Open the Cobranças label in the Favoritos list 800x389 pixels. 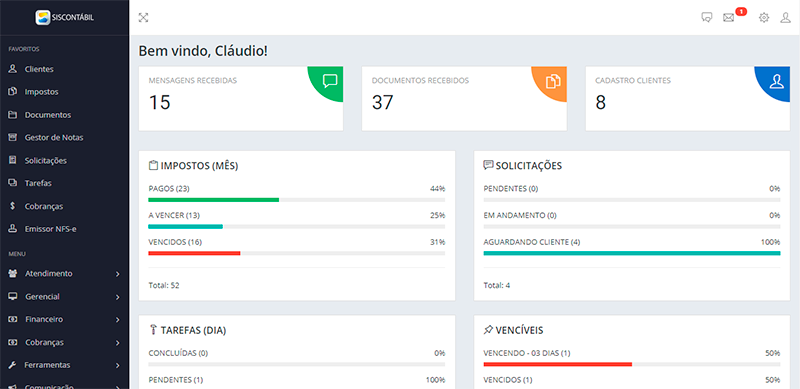pos(44,206)
